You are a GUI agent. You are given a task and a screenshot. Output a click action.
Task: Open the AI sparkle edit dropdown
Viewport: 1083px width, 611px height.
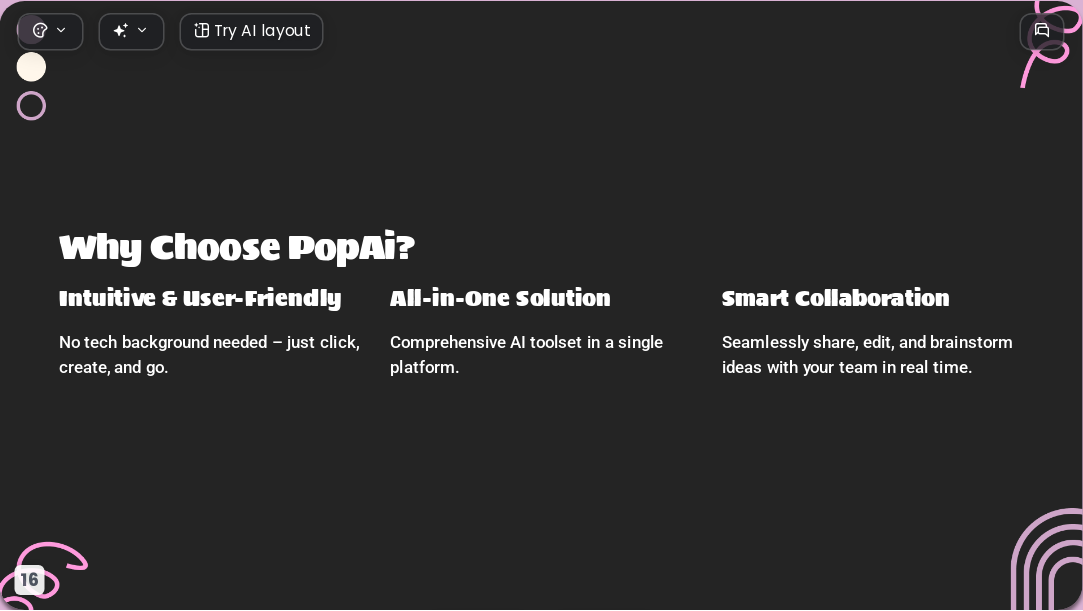[x=131, y=31]
